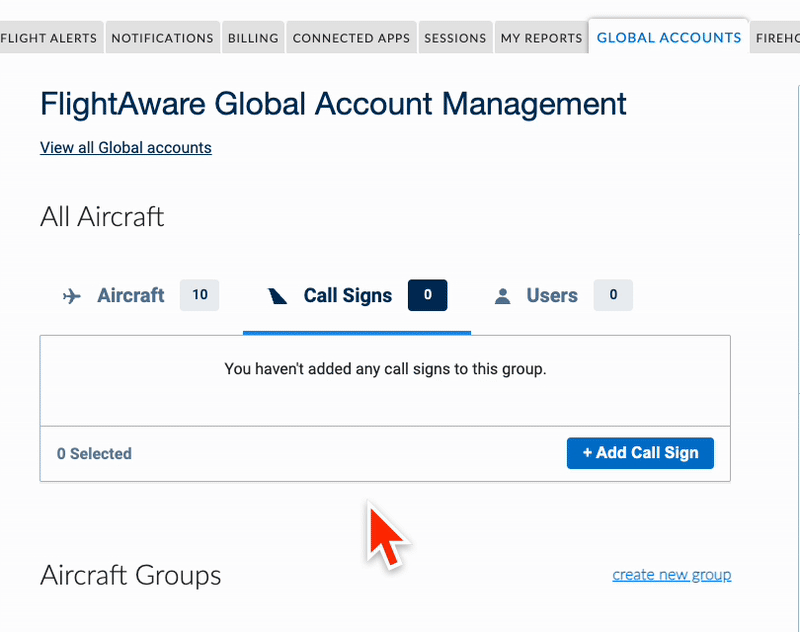
Task: Click the Add Call Sign button
Action: click(x=640, y=453)
